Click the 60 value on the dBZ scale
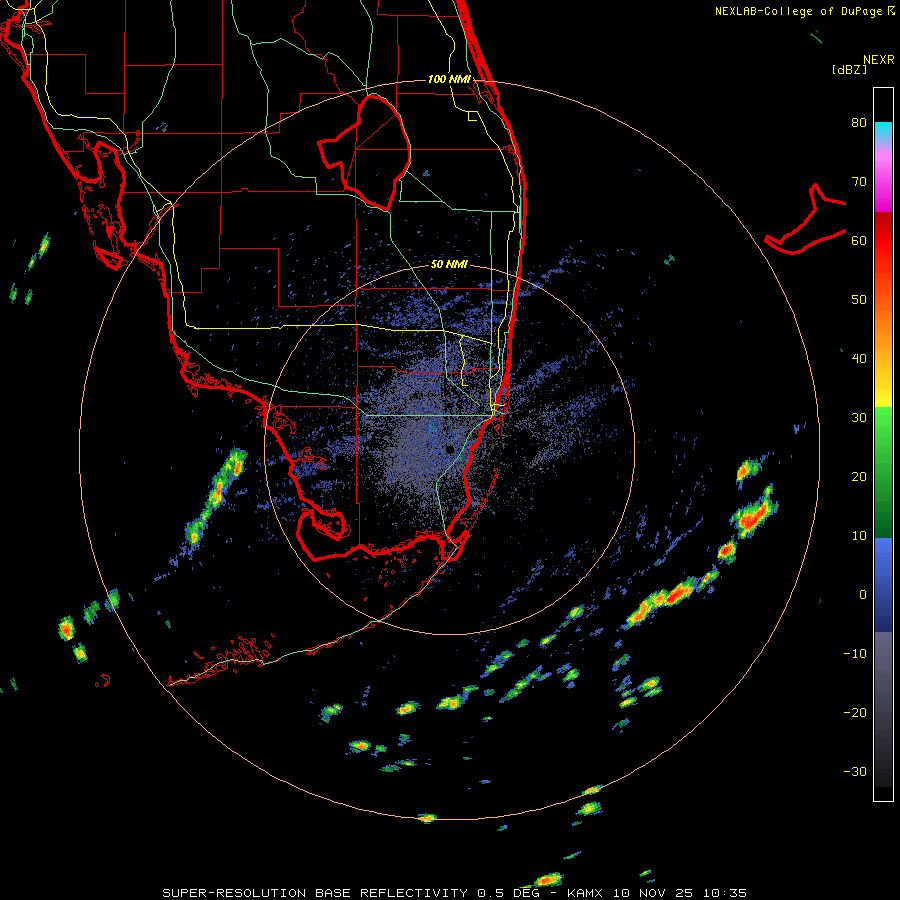Screen dimensions: 900x900 [859, 240]
